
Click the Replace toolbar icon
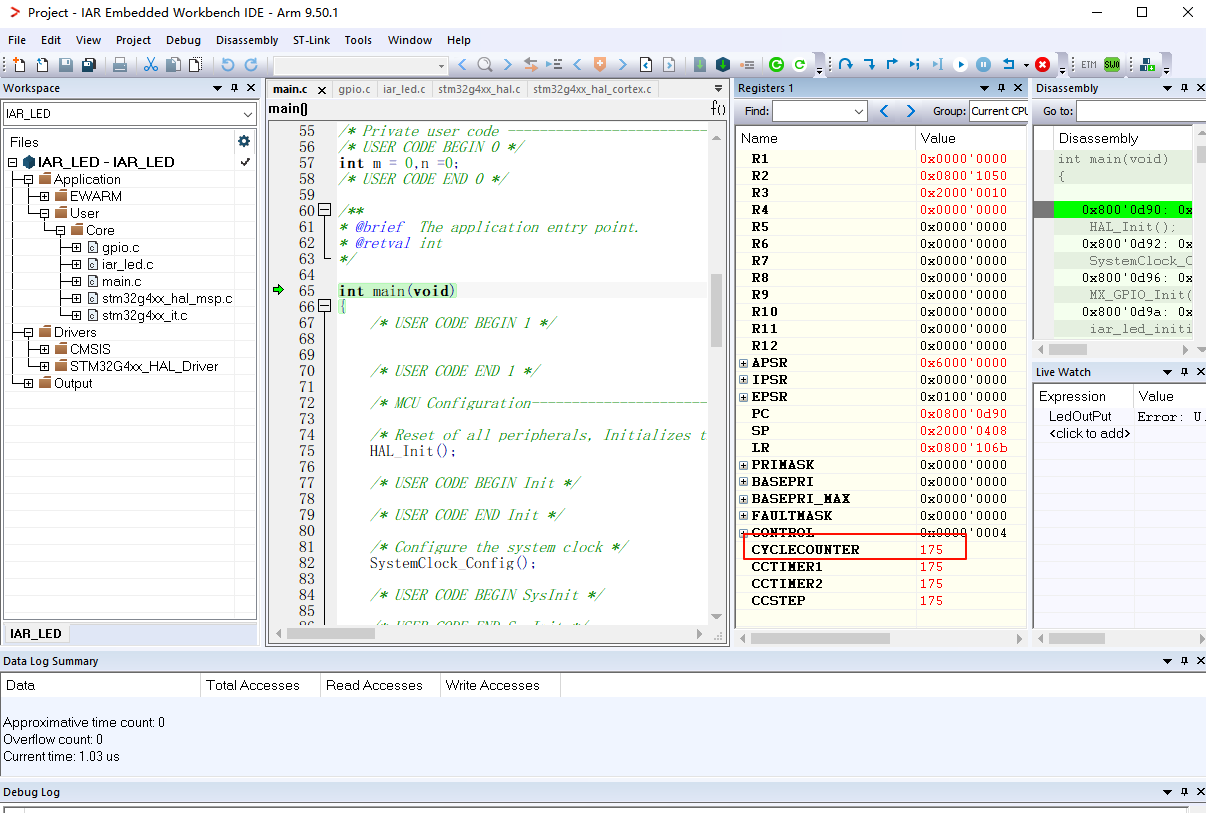531,65
